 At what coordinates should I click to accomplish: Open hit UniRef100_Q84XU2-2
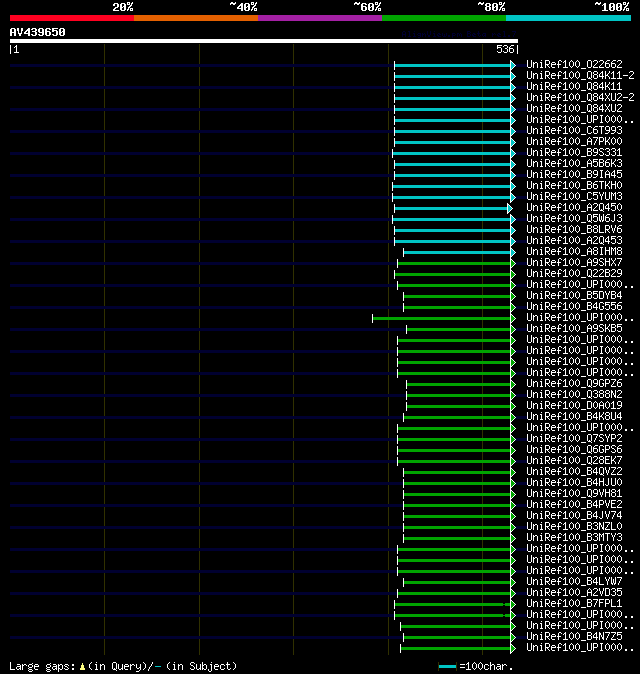[580, 98]
